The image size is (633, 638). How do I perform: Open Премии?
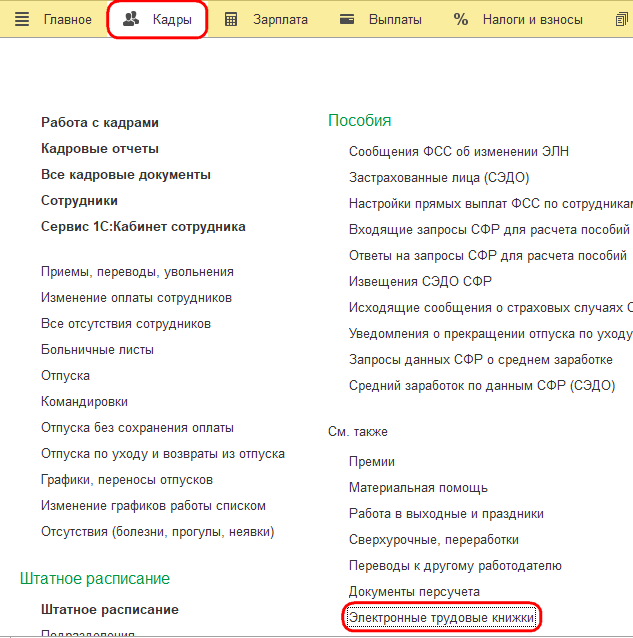372,462
